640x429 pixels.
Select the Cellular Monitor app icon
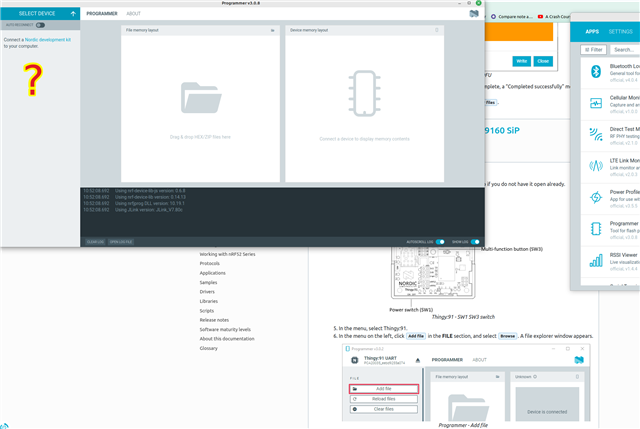(596, 103)
